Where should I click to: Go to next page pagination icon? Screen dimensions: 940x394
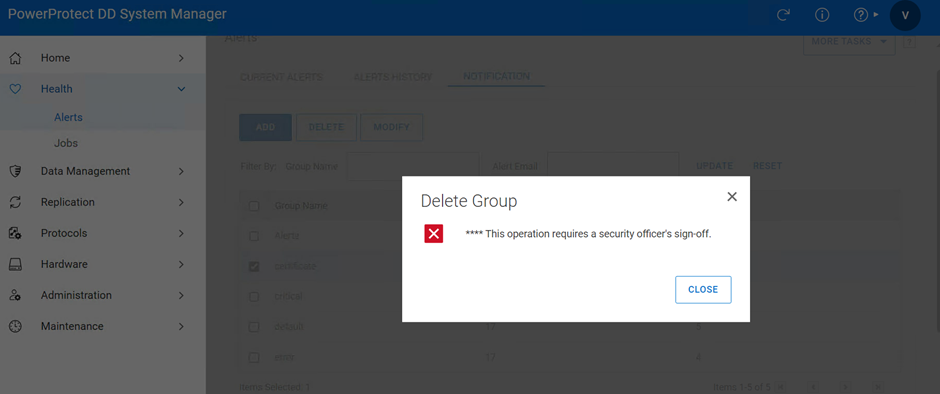click(845, 387)
